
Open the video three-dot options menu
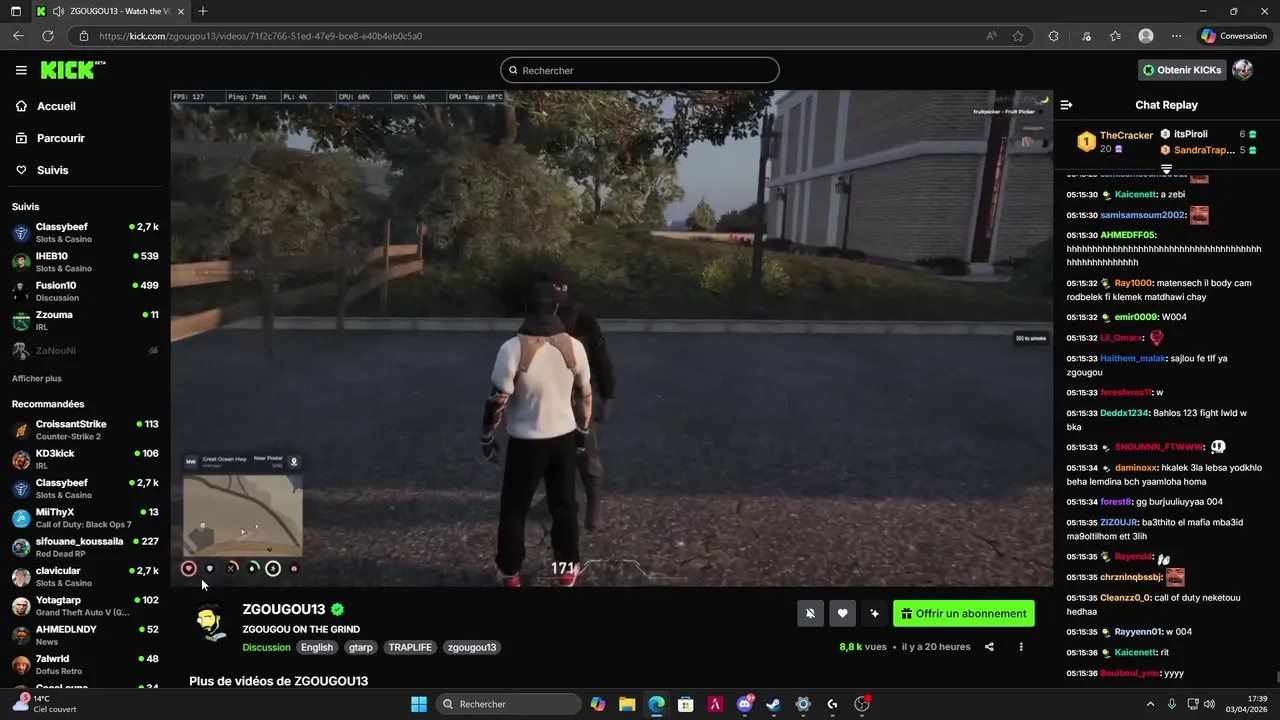1021,647
